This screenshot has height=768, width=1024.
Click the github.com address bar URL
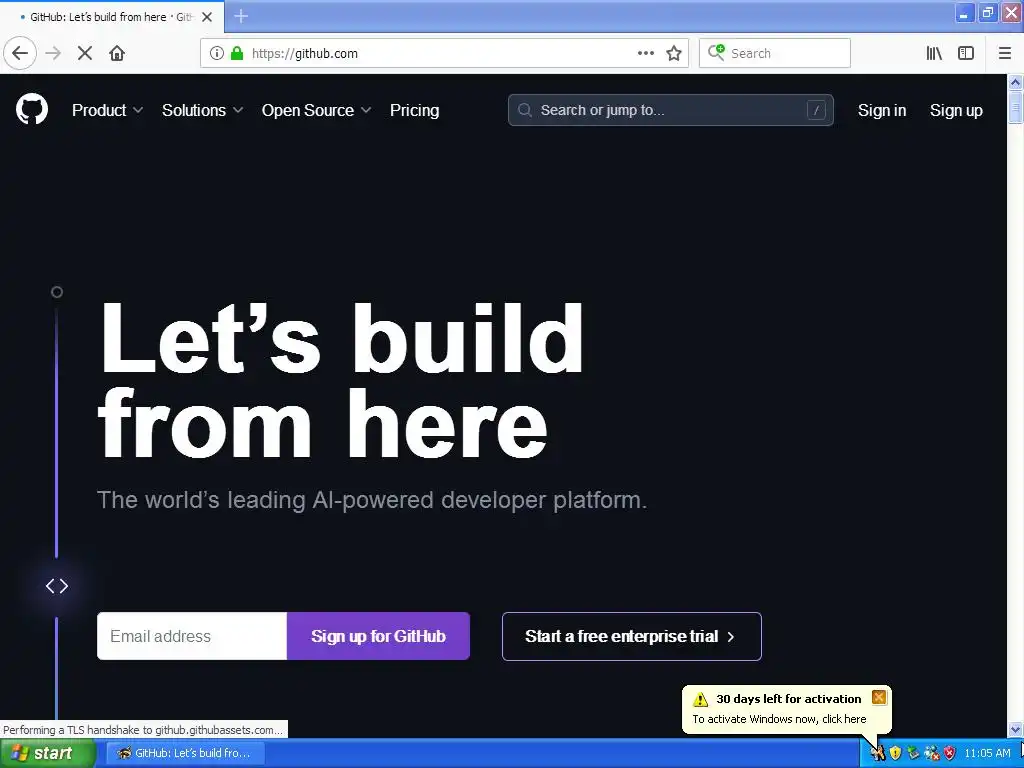[305, 54]
